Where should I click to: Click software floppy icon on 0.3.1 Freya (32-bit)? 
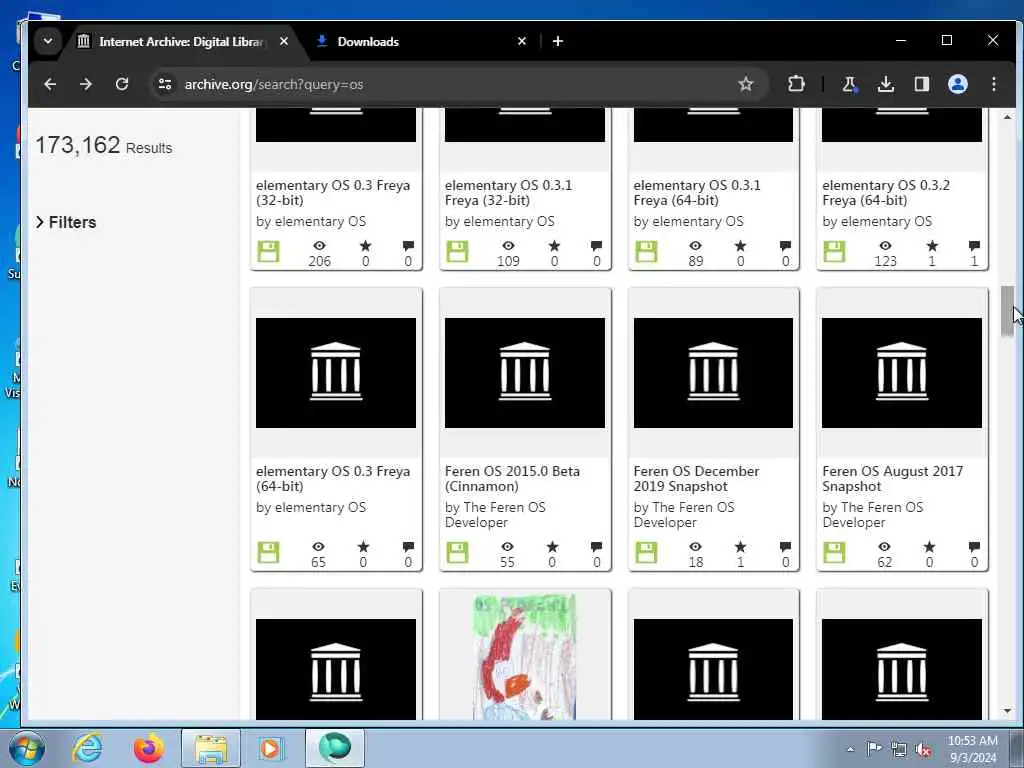[456, 251]
